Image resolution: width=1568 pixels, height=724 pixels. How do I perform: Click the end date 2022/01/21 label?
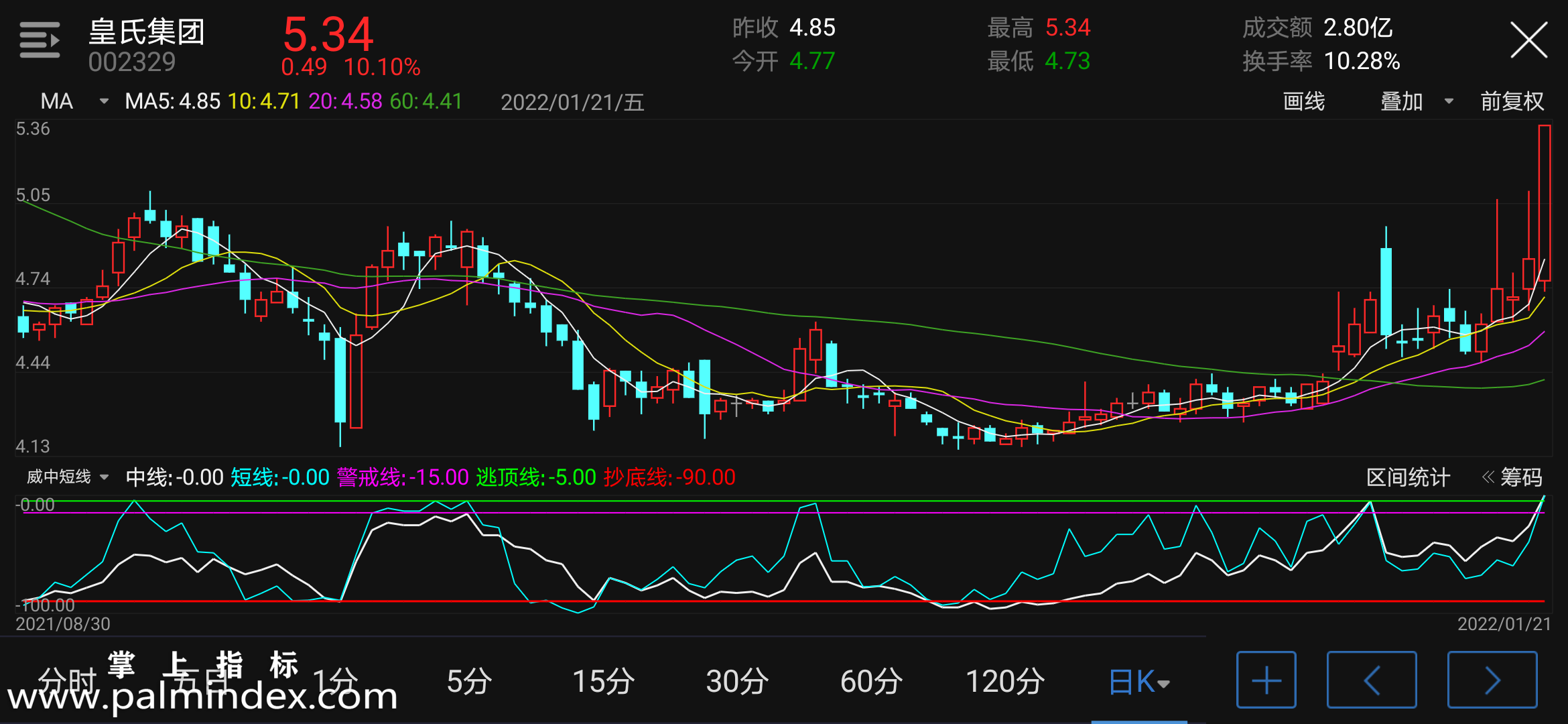(x=1504, y=624)
